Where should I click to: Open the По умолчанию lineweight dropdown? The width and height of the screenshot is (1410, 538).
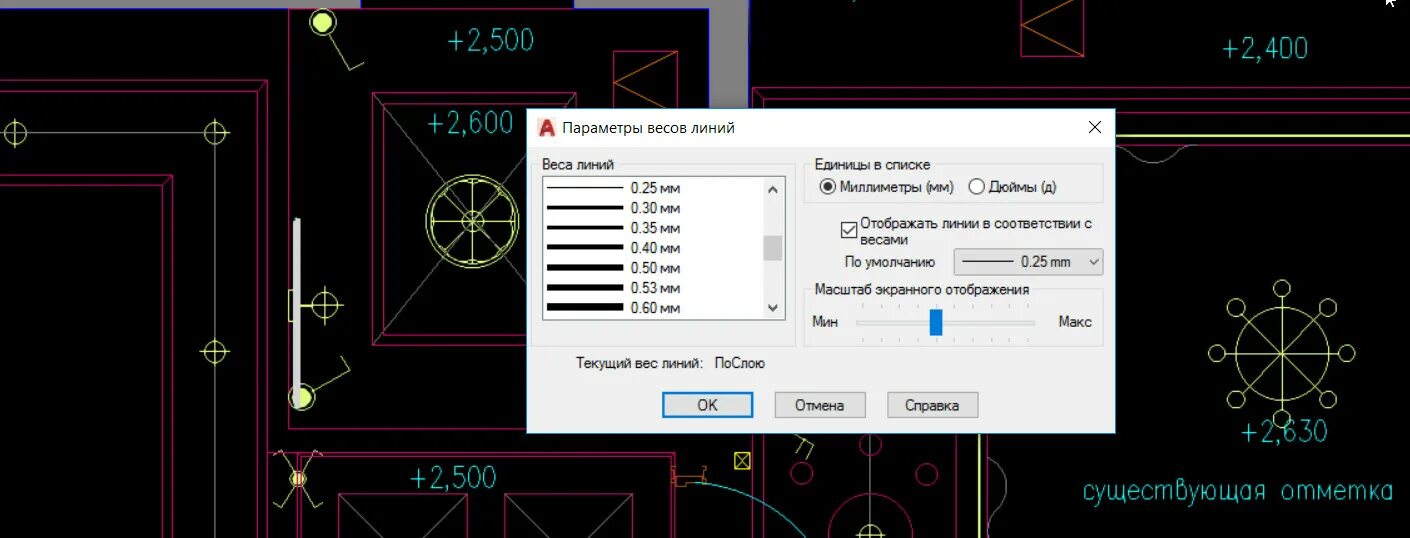[1028, 262]
